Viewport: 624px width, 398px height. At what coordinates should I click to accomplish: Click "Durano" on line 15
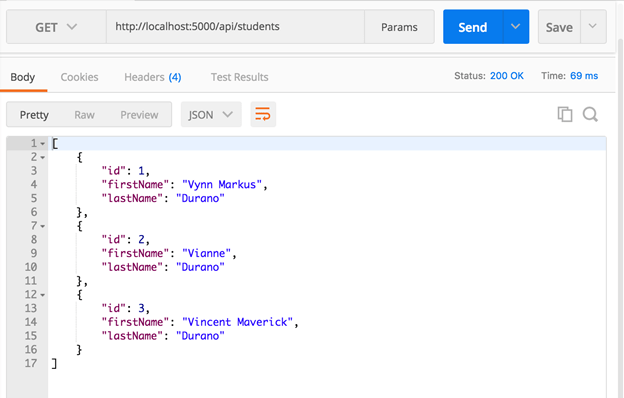tap(200, 336)
